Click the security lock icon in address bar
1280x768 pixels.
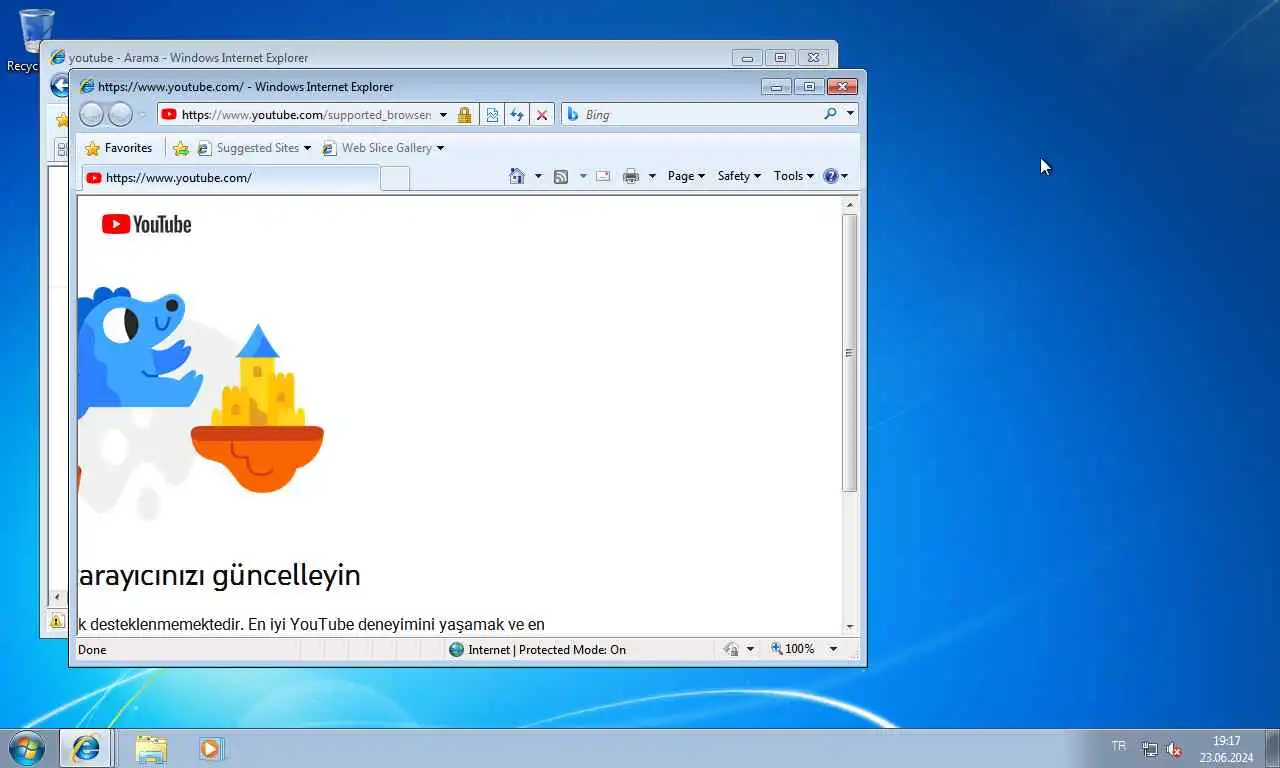[464, 115]
